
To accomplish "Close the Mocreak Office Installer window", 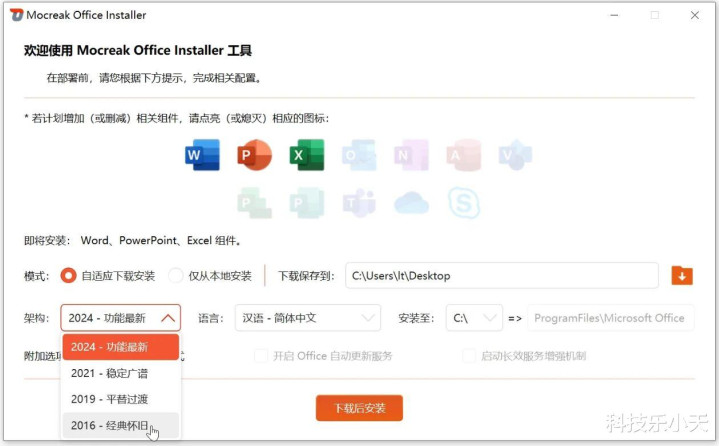I will 695,15.
